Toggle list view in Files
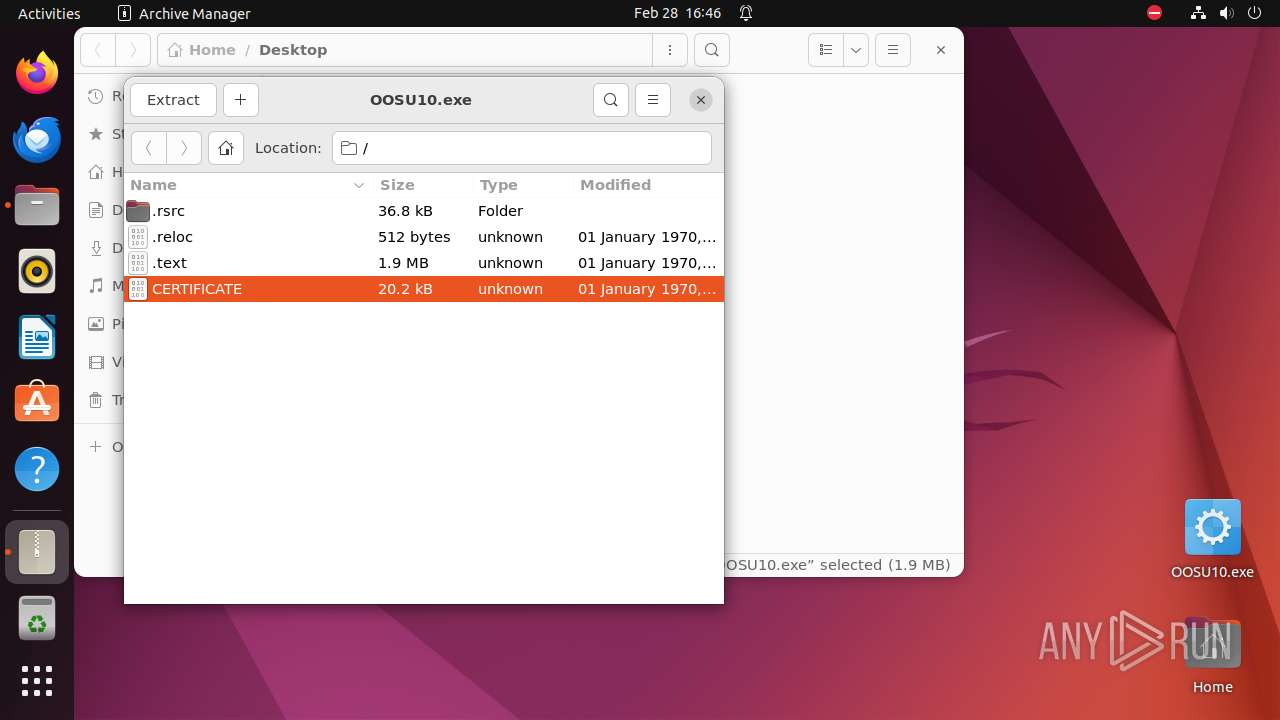1280x720 pixels. 826,50
